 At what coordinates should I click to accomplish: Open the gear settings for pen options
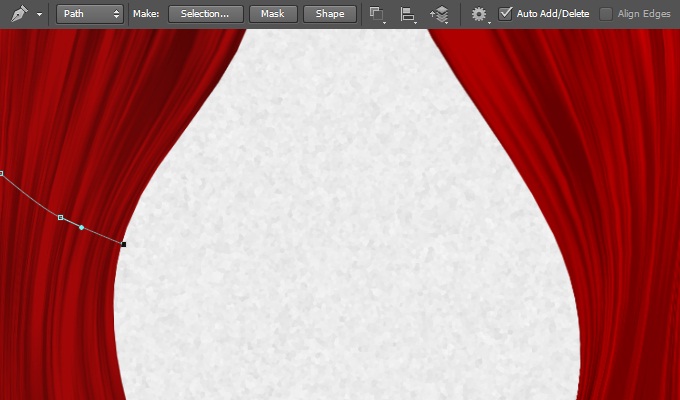point(479,14)
